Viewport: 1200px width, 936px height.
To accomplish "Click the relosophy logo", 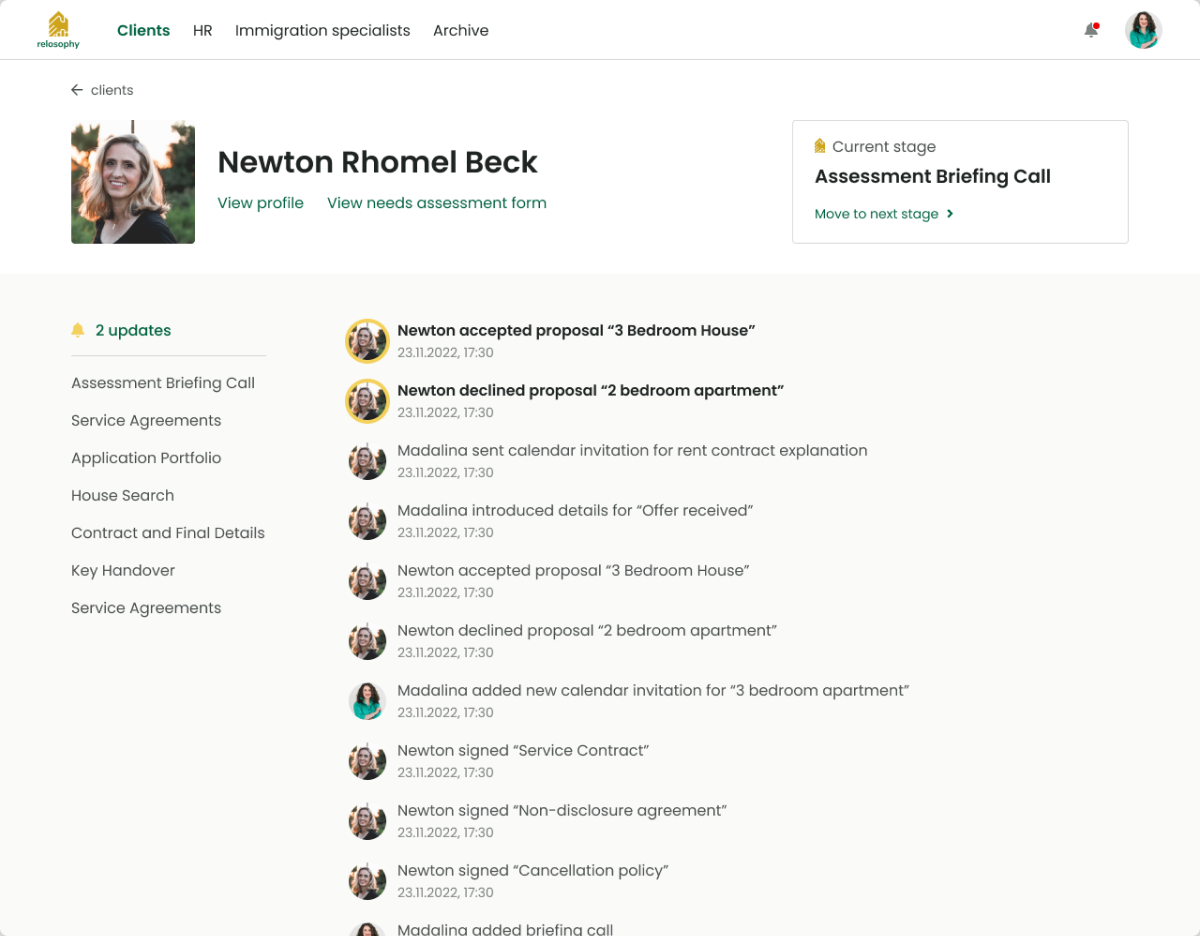I will pyautogui.click(x=58, y=30).
